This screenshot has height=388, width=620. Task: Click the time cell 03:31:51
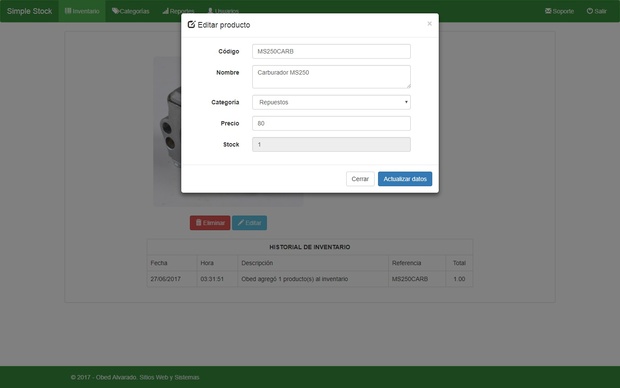(x=217, y=279)
